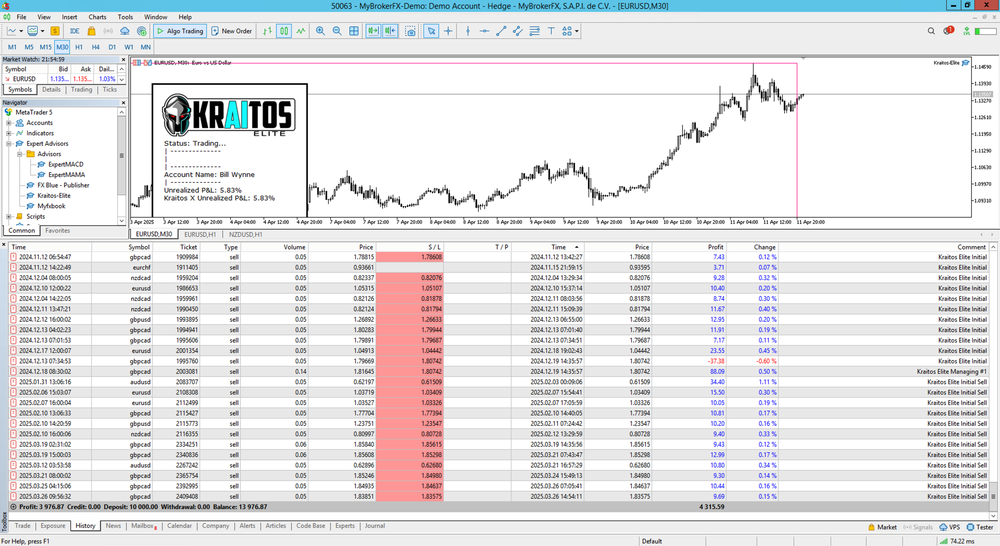Collapse Advisors folder in Navigator
This screenshot has height=546, width=1000.
tap(20, 154)
